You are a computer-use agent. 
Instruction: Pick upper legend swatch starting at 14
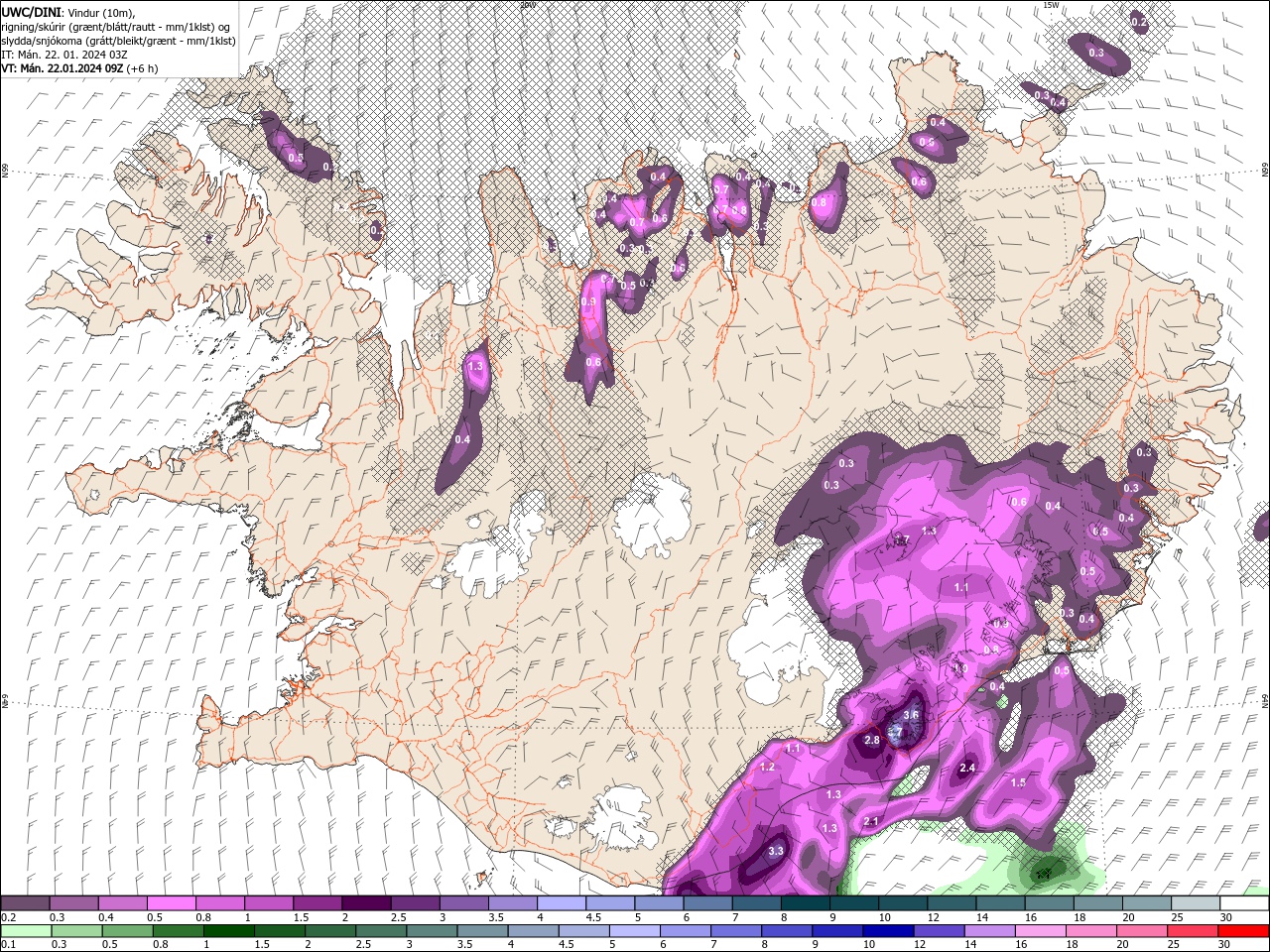tap(1000, 903)
